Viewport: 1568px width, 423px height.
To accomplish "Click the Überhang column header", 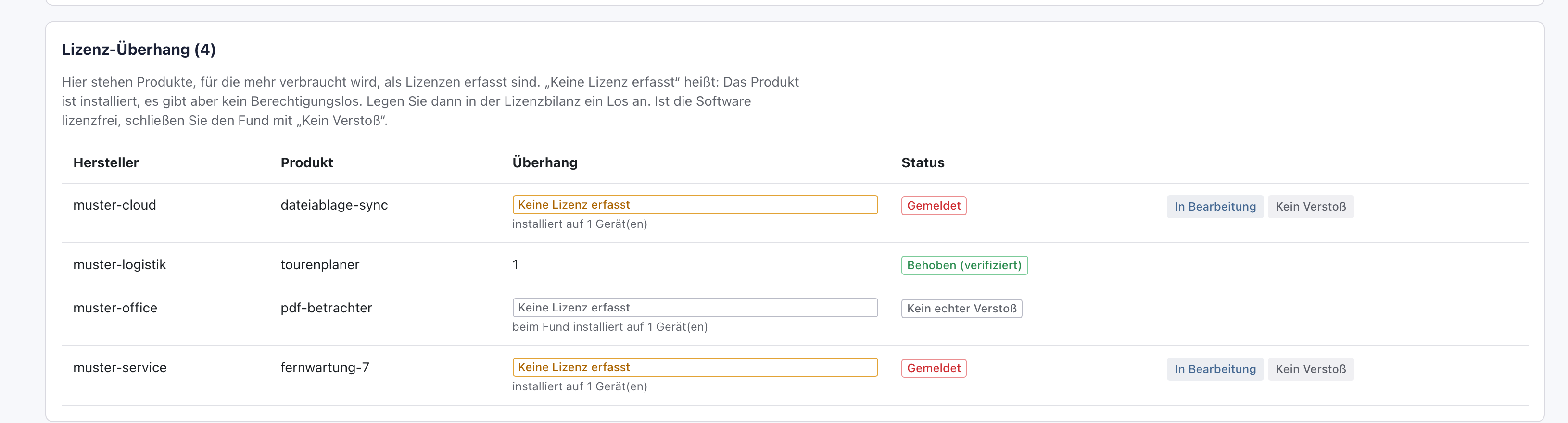I will (x=545, y=162).
